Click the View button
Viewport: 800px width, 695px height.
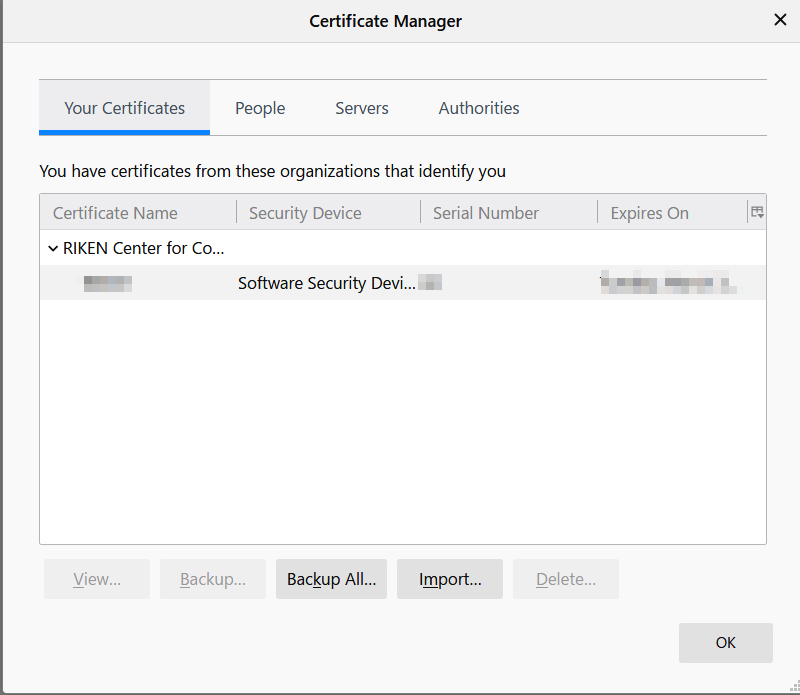pyautogui.click(x=96, y=578)
